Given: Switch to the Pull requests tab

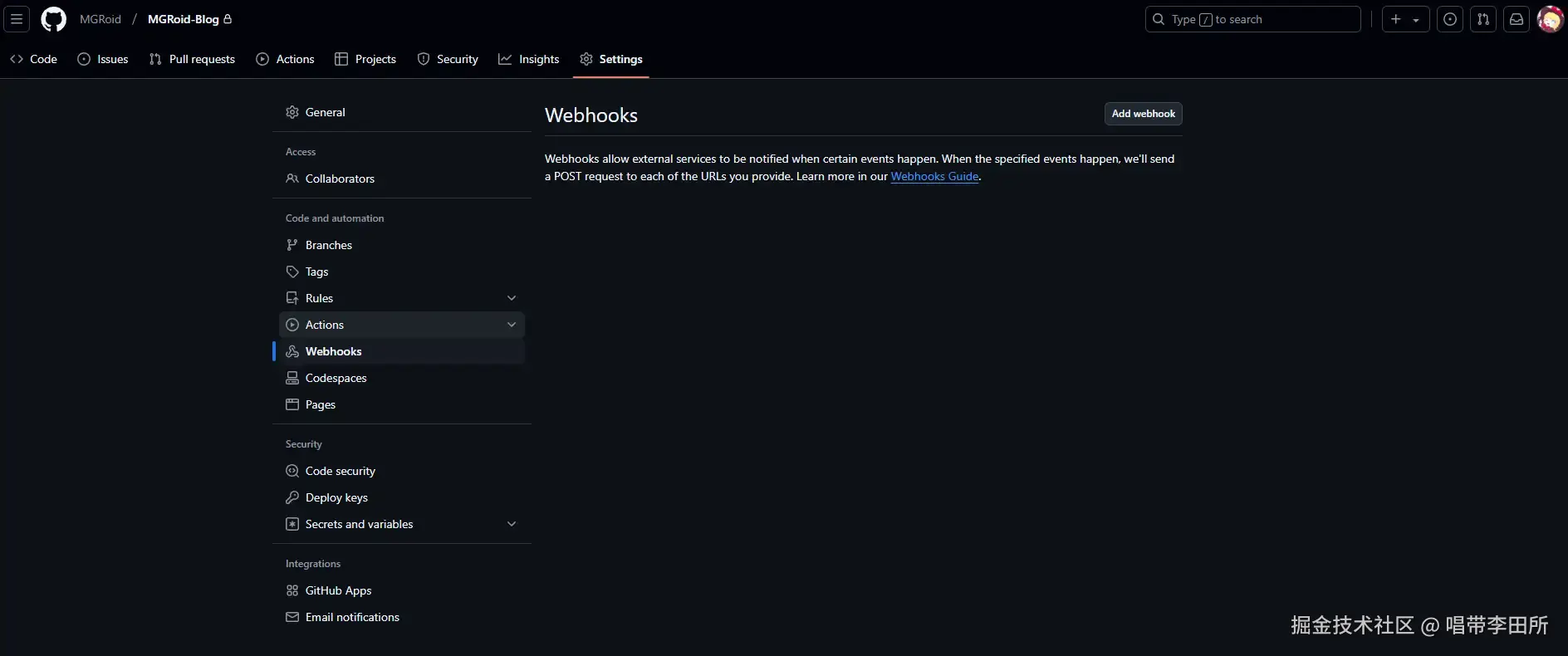Looking at the screenshot, I should (x=192, y=59).
